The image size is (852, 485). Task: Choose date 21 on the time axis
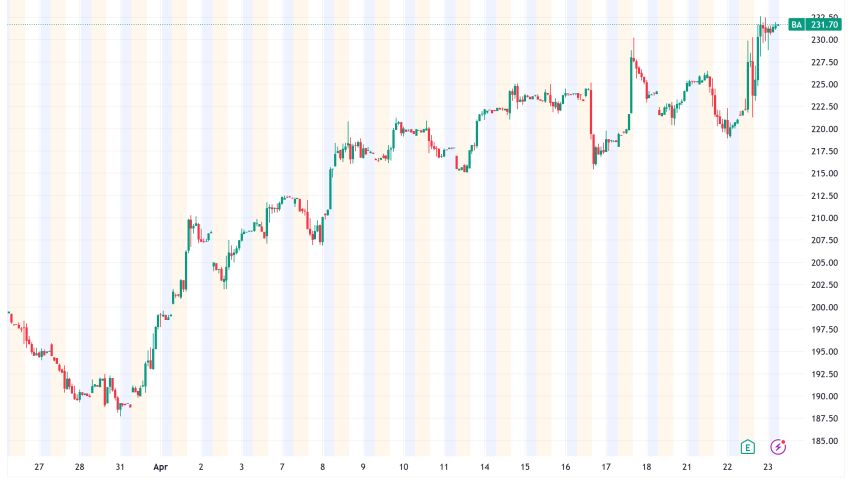687,467
